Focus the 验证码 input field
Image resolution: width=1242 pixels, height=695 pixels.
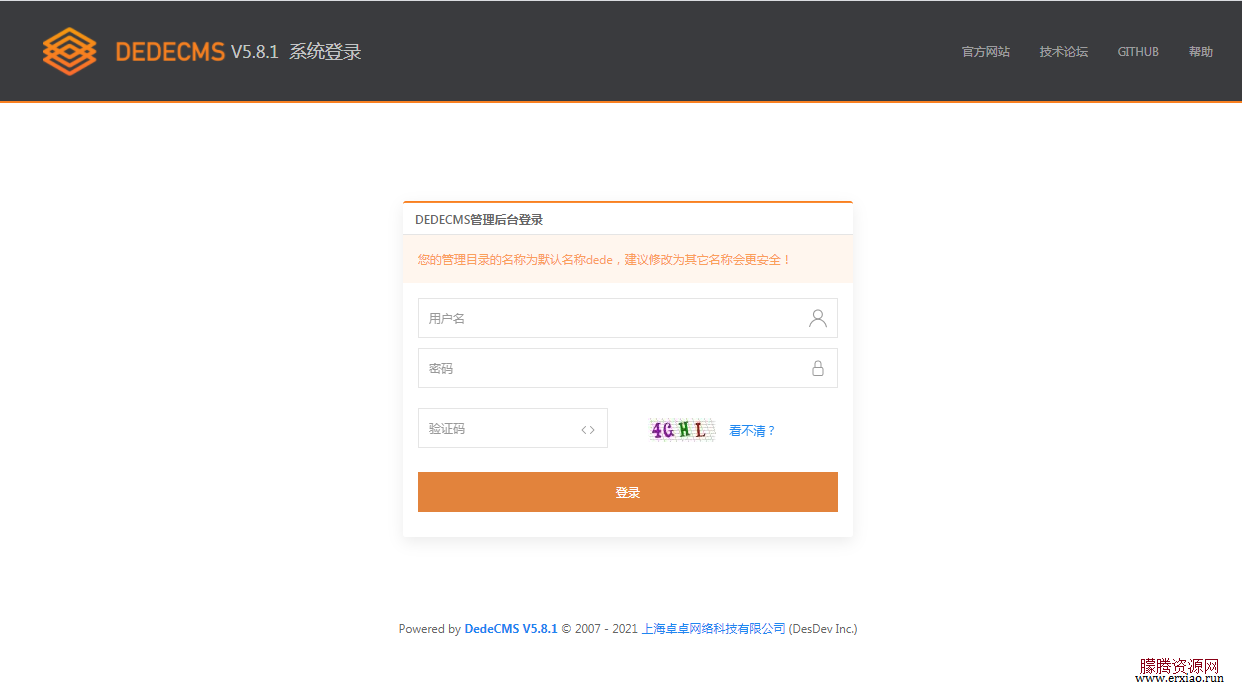(513, 428)
